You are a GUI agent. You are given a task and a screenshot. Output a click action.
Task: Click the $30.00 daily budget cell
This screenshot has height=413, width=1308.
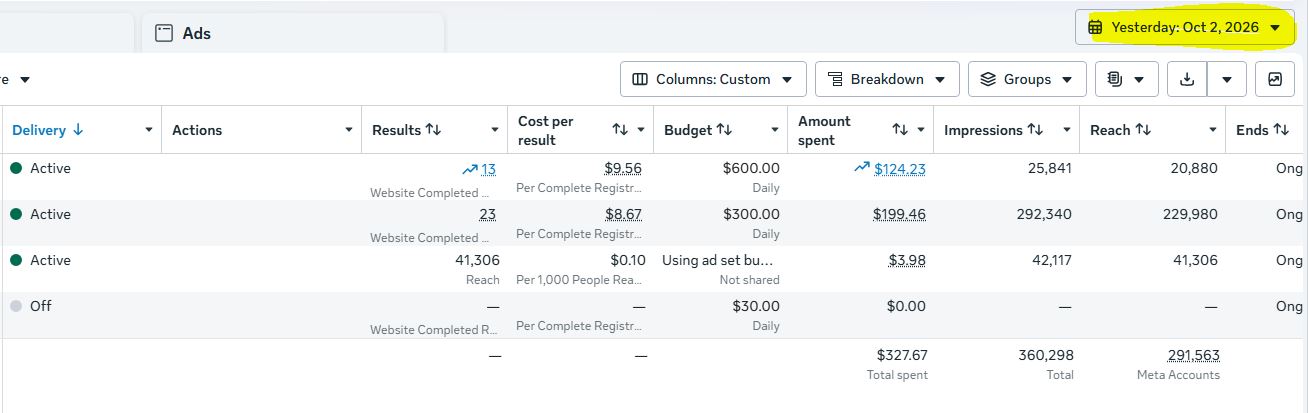(x=755, y=307)
